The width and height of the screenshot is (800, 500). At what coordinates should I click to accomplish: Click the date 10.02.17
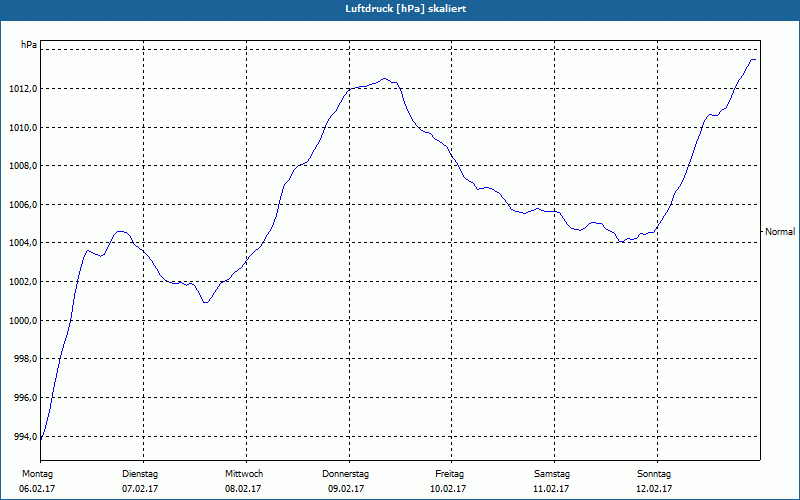(x=448, y=489)
